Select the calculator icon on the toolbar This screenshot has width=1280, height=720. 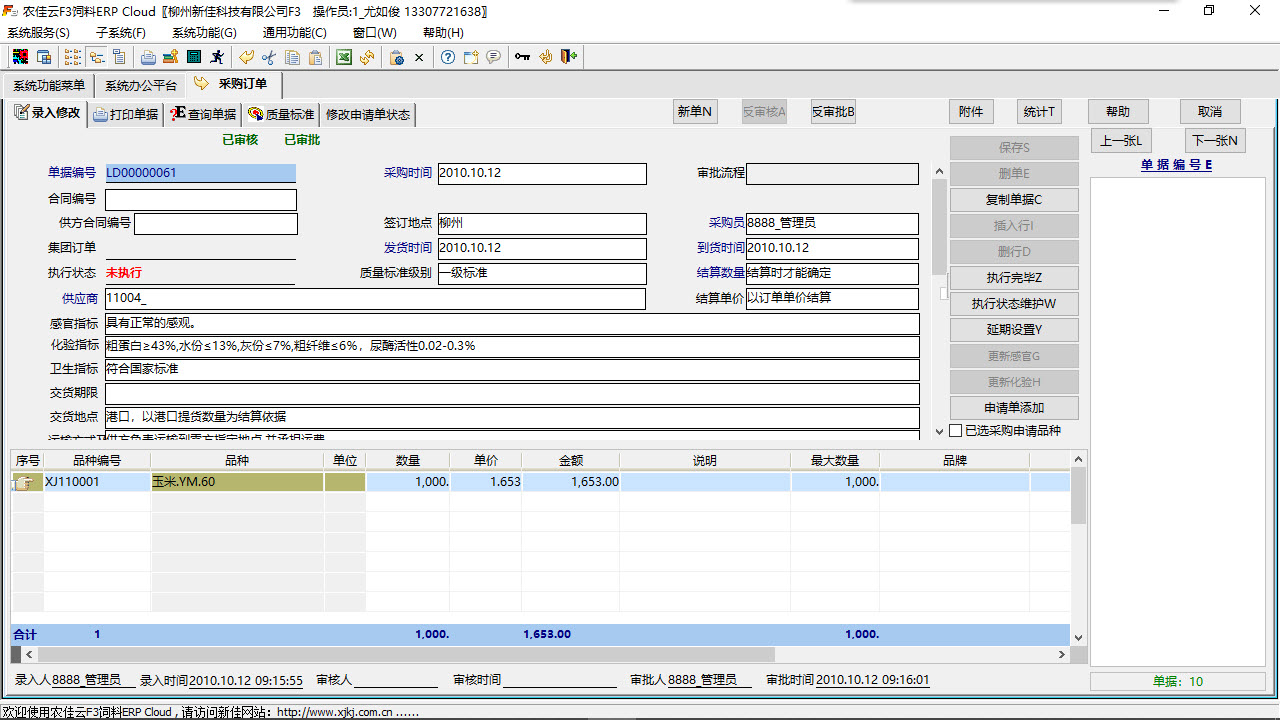(194, 57)
